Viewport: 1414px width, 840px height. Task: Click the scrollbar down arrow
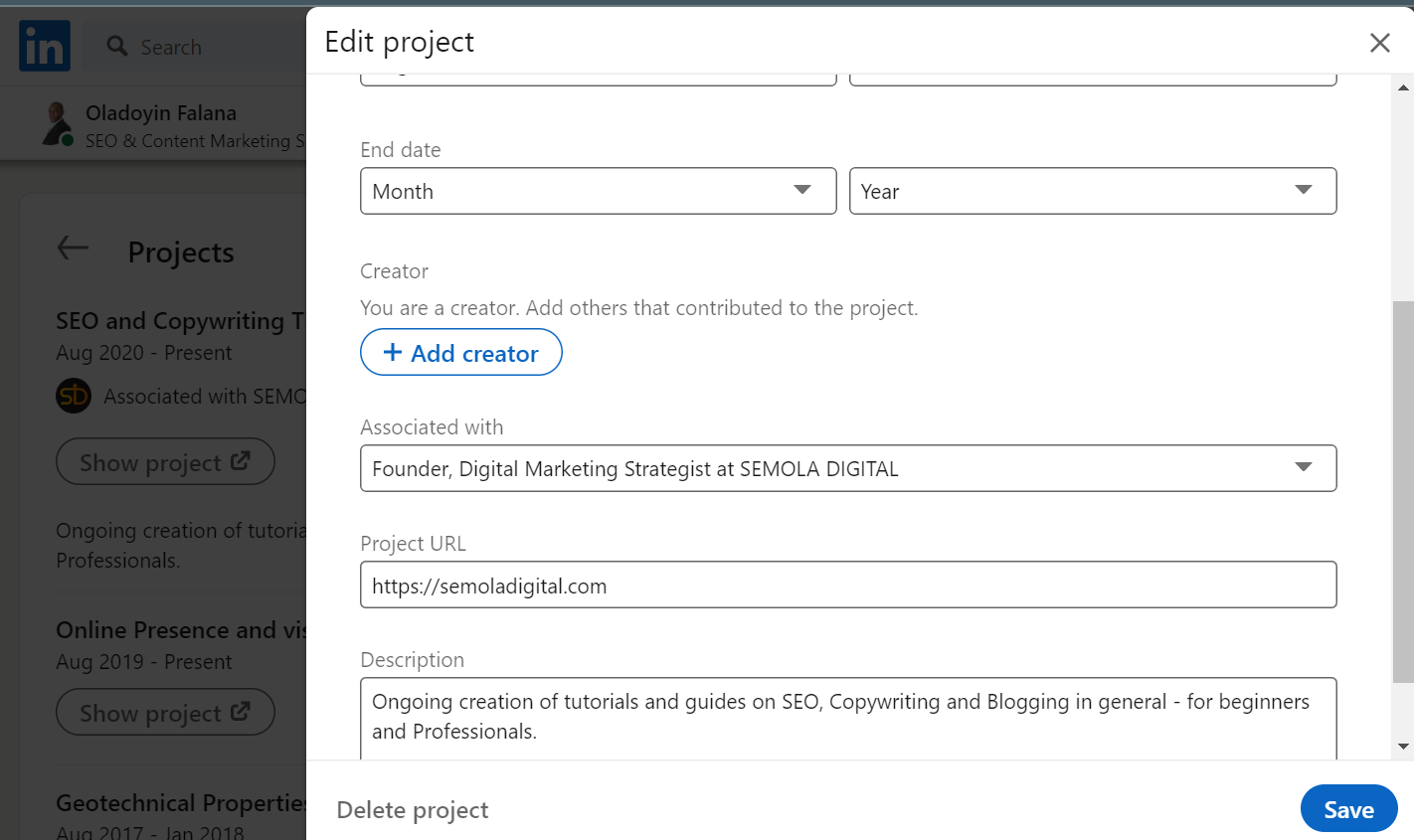(1403, 747)
